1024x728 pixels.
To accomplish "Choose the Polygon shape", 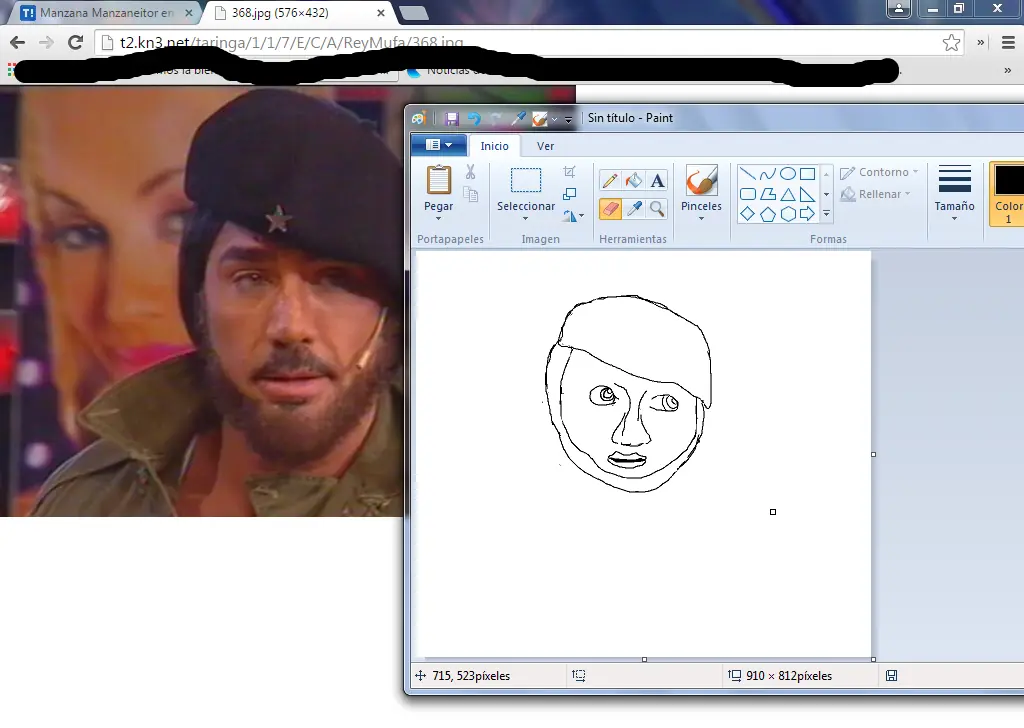I will (x=768, y=194).
